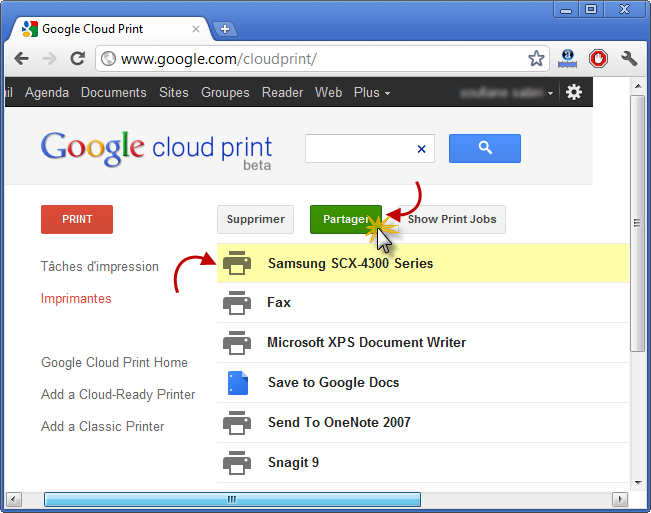Viewport: 651px width, 513px height.
Task: Click the red PRINT button
Action: click(77, 219)
